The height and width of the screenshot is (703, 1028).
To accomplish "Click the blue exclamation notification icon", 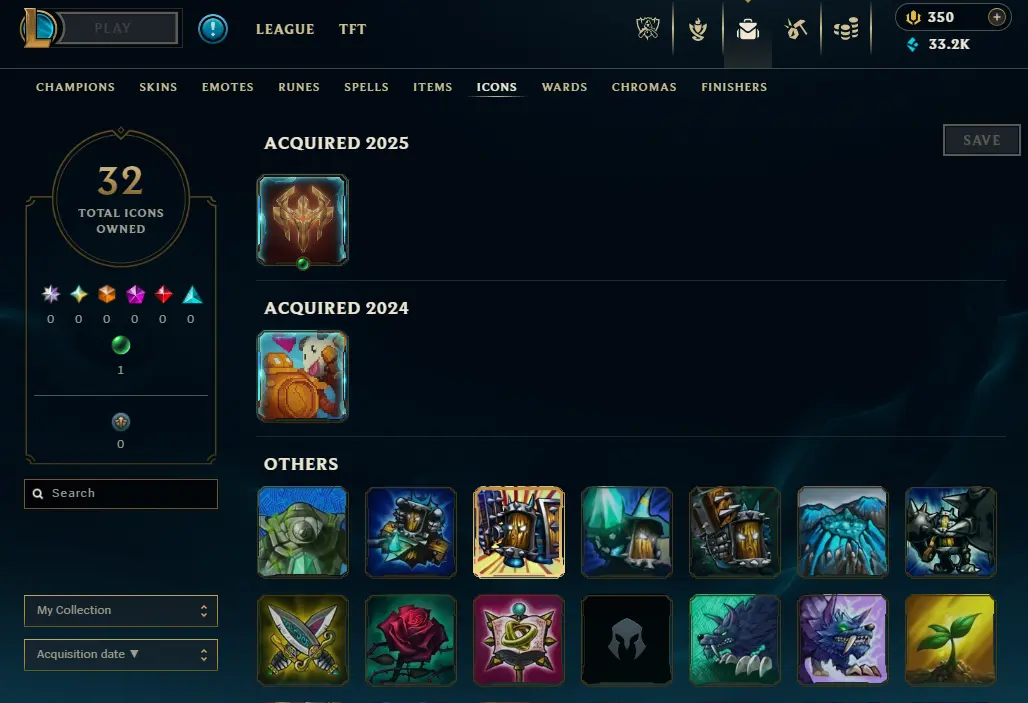I will [212, 29].
